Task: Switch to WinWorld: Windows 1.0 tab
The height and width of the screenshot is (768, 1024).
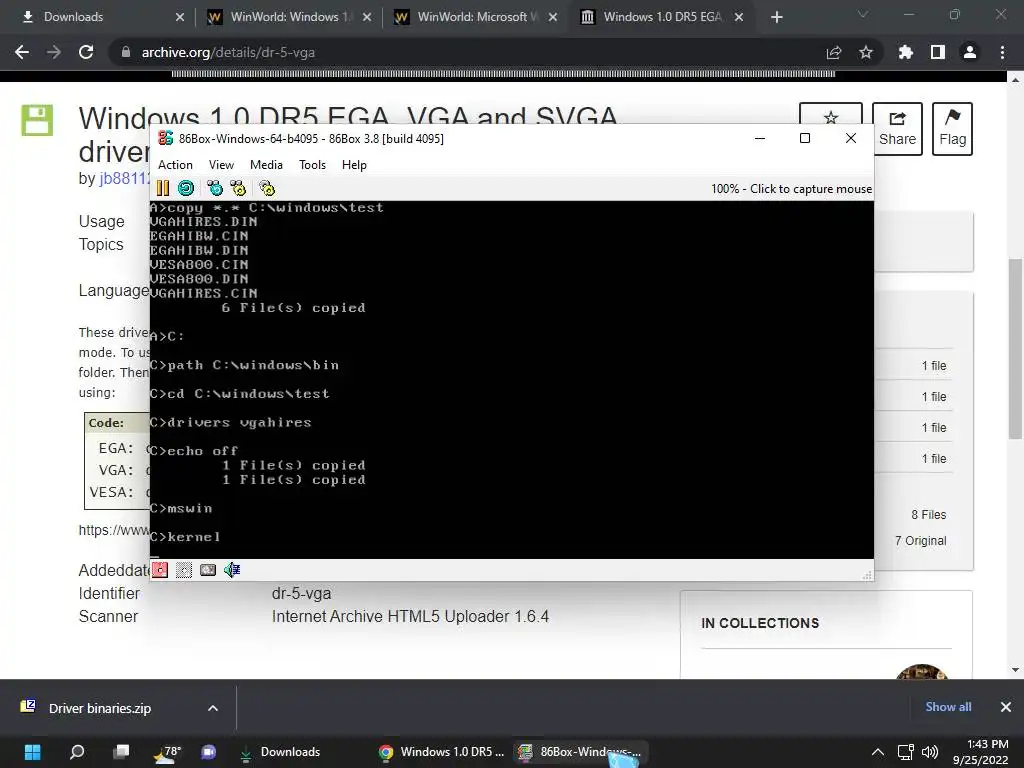Action: [289, 17]
